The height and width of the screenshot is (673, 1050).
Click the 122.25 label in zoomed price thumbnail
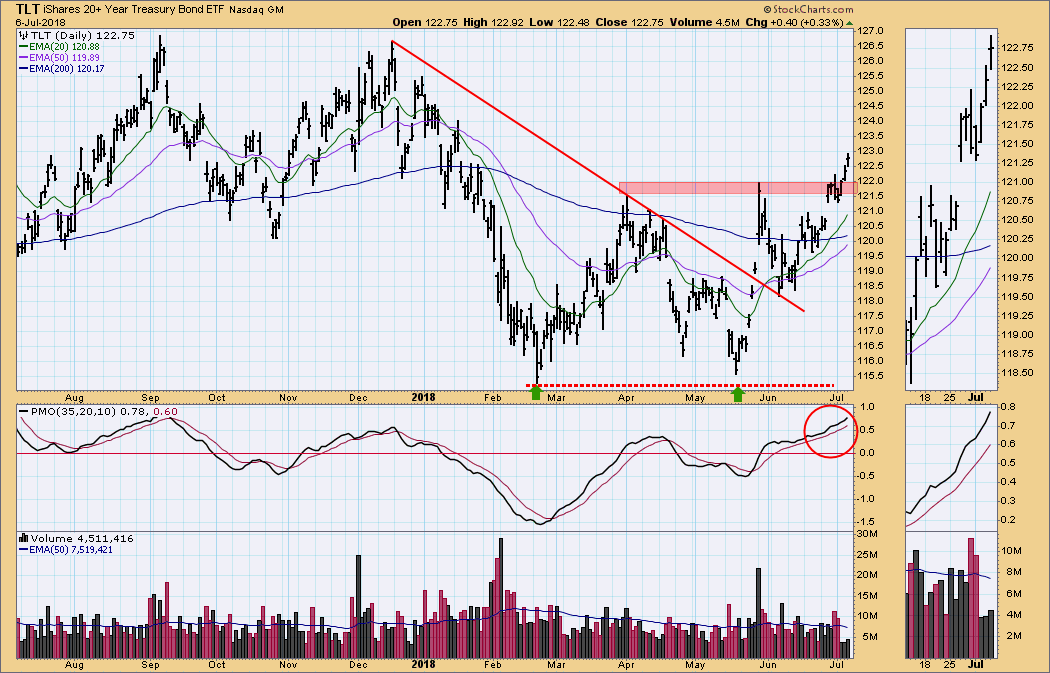[1018, 87]
